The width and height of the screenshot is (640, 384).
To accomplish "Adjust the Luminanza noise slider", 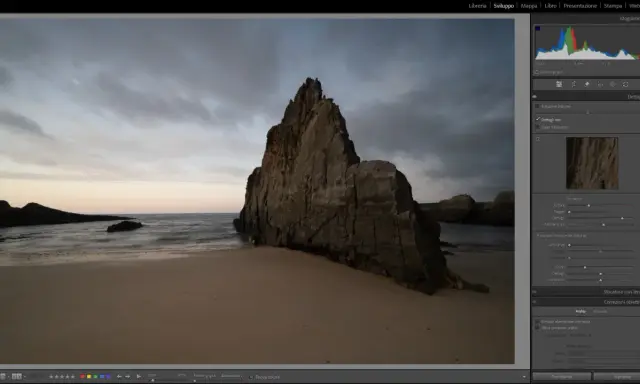I will [x=569, y=245].
